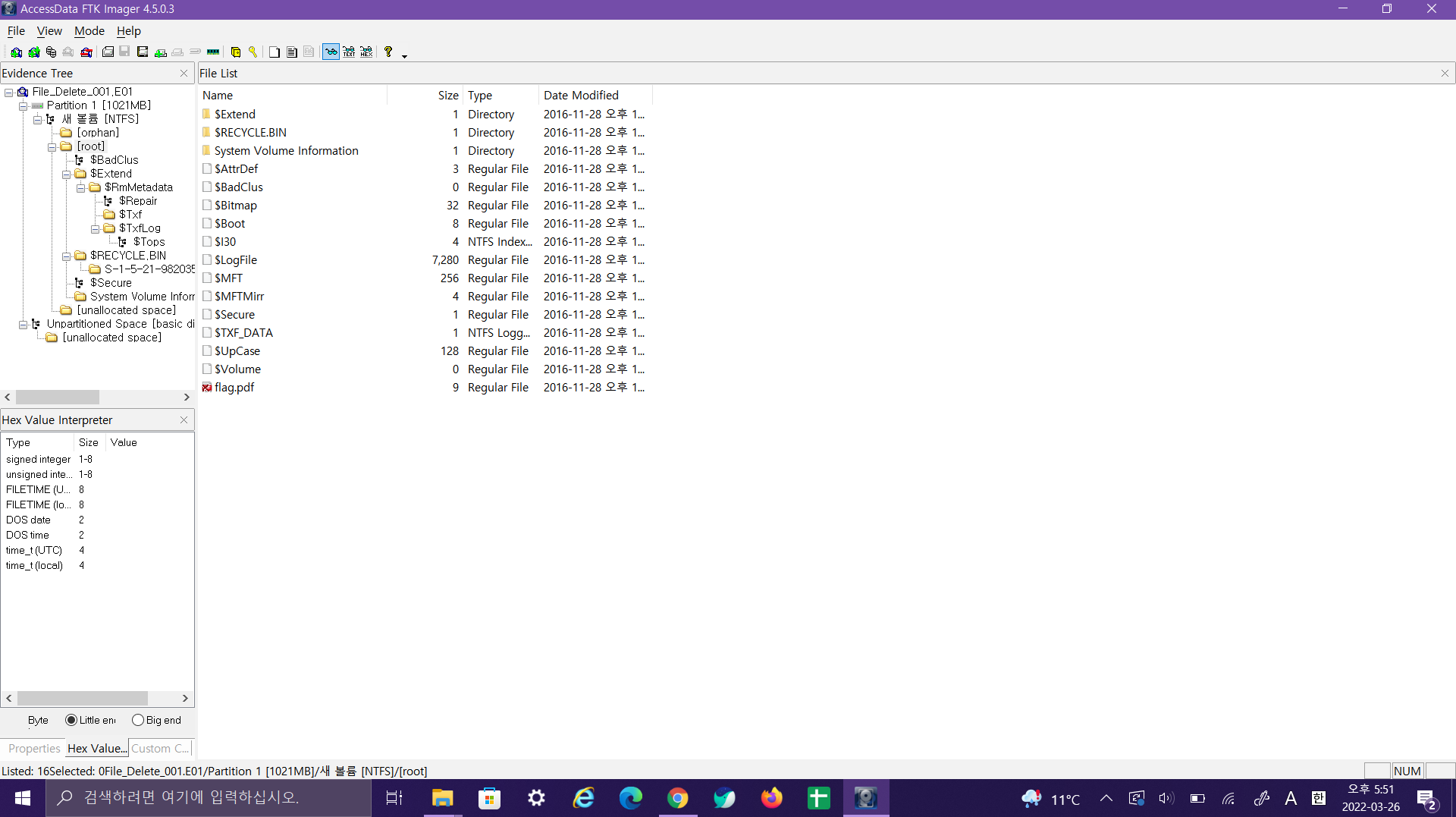Open the notification center icon
The image size is (1456, 817).
coord(1426,798)
